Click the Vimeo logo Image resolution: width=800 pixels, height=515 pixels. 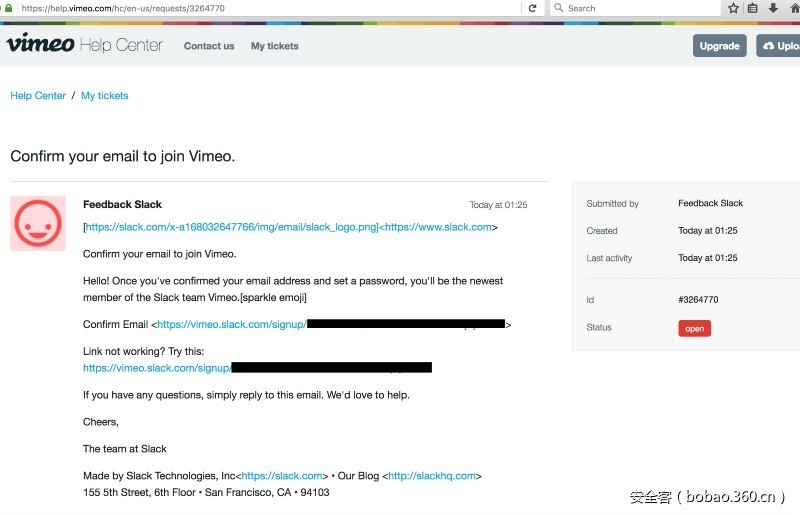pyautogui.click(x=40, y=43)
